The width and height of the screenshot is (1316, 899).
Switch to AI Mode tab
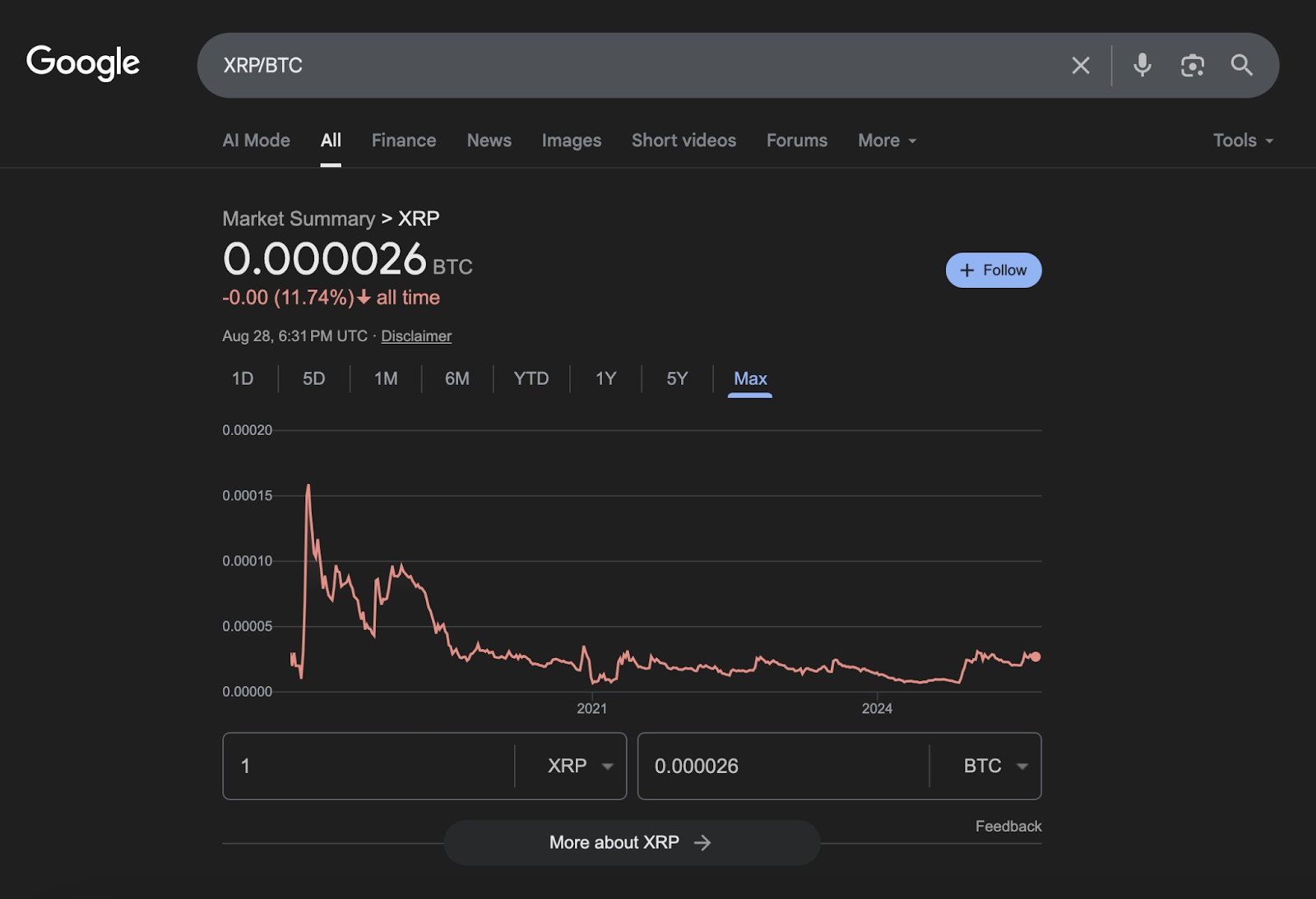click(x=256, y=141)
